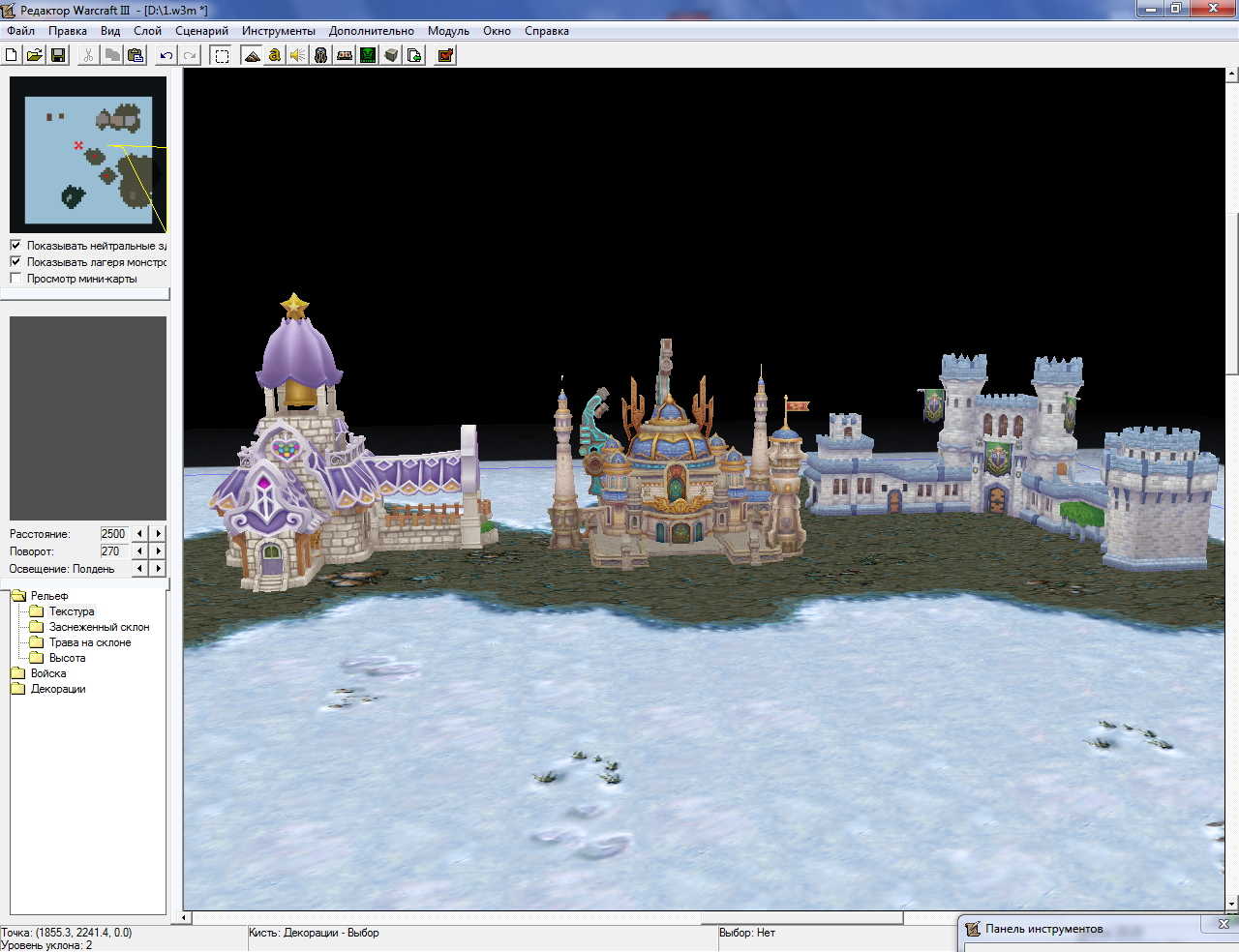Viewport: 1239px width, 952px height.
Task: Open the Справка menu
Action: click(x=547, y=31)
